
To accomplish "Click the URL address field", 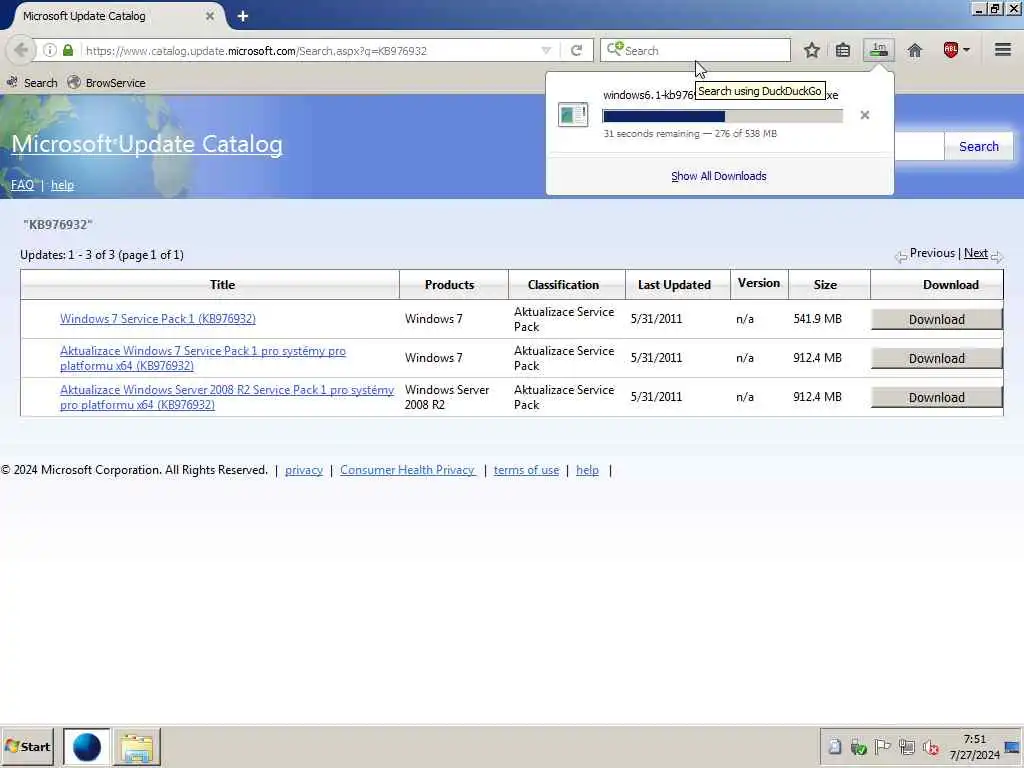I will coord(310,50).
